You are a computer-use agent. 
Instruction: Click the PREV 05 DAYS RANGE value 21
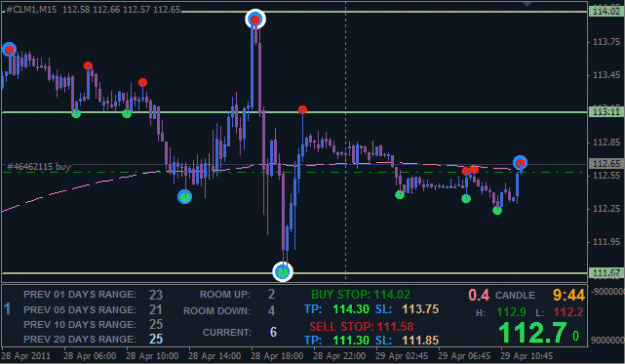pyautogui.click(x=156, y=310)
